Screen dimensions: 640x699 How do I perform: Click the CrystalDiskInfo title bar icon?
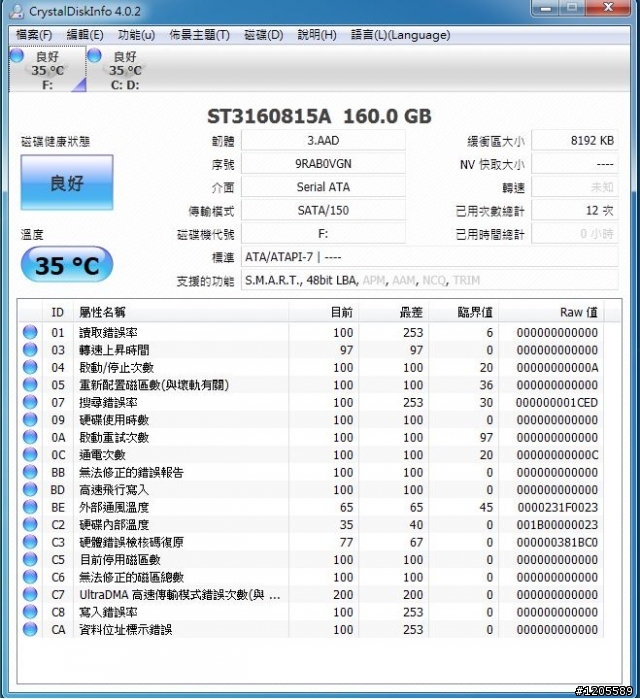tap(16, 11)
